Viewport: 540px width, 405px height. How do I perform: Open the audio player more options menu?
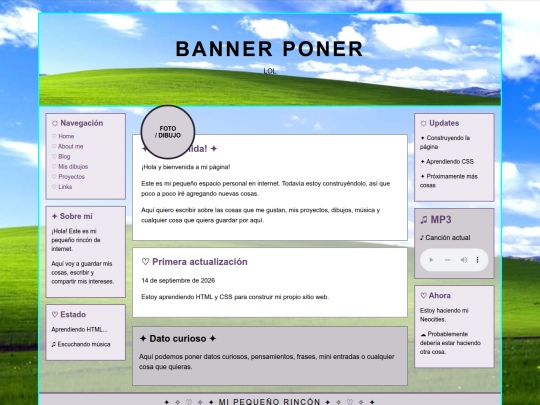[x=477, y=260]
